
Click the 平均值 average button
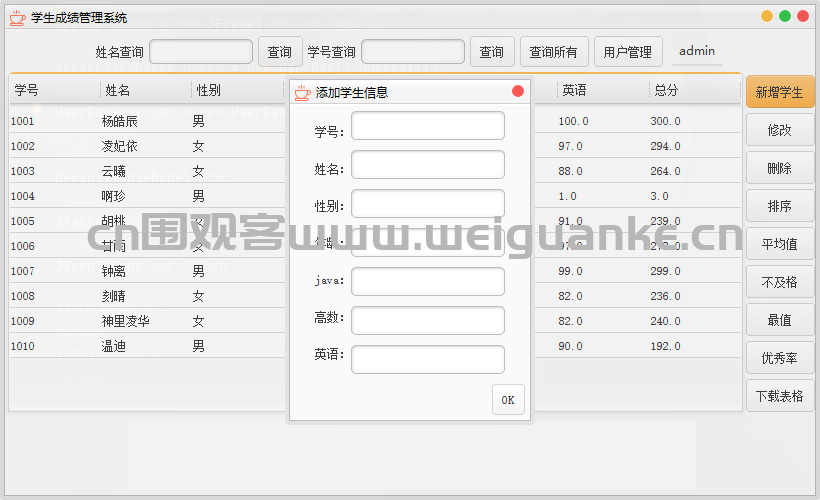click(780, 244)
